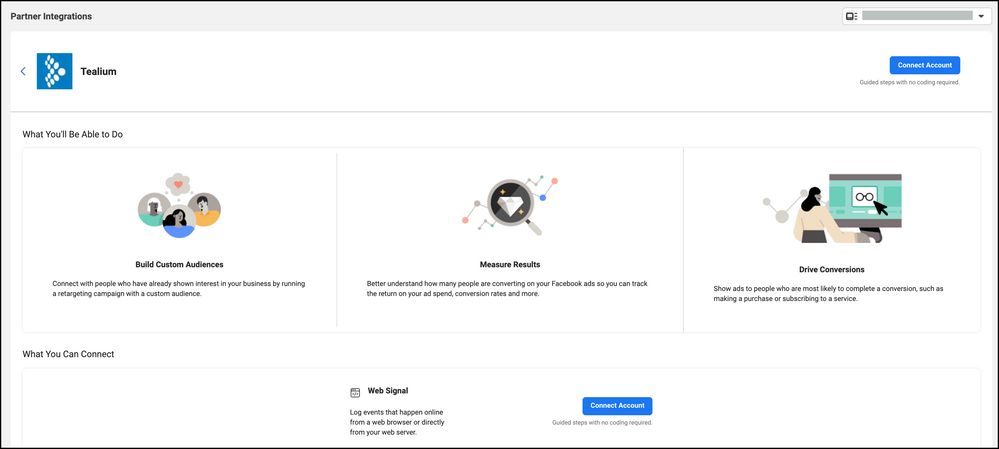Open the account dropdown arrow
Screen dimensions: 999x449
point(981,17)
